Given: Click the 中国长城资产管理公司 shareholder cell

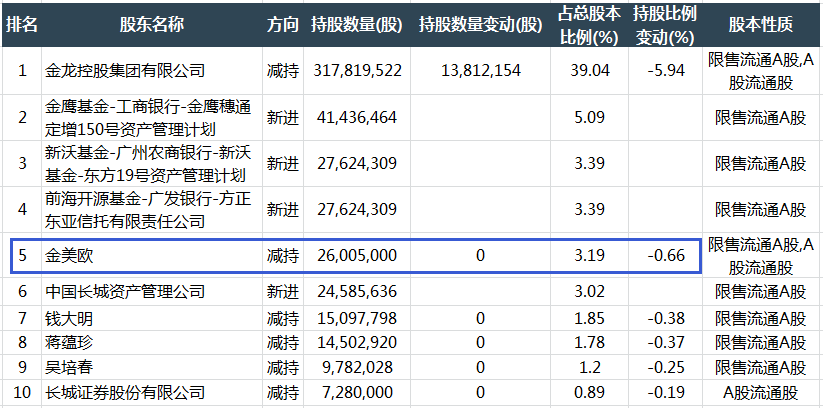Looking at the screenshot, I should [x=152, y=291].
